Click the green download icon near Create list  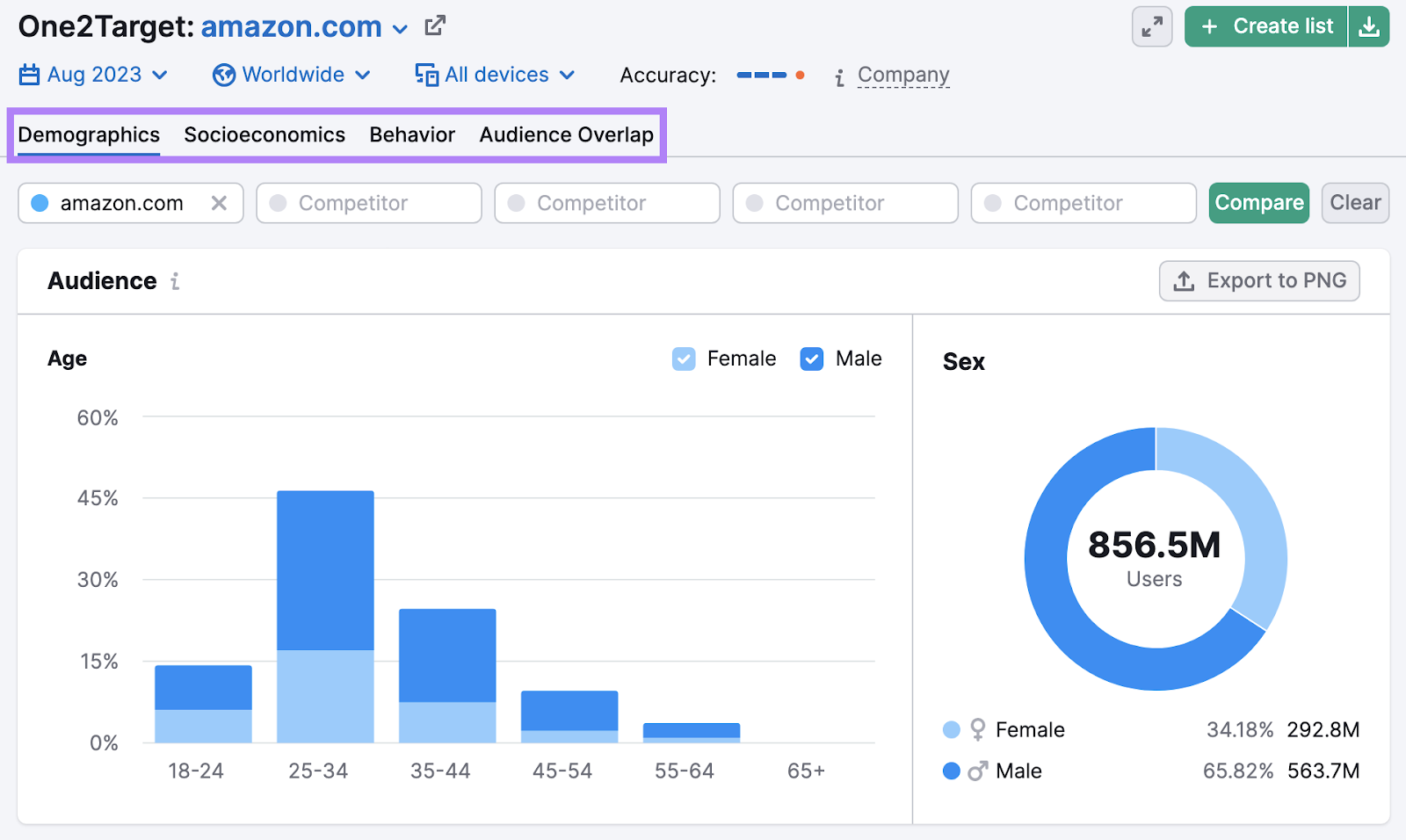pyautogui.click(x=1369, y=26)
